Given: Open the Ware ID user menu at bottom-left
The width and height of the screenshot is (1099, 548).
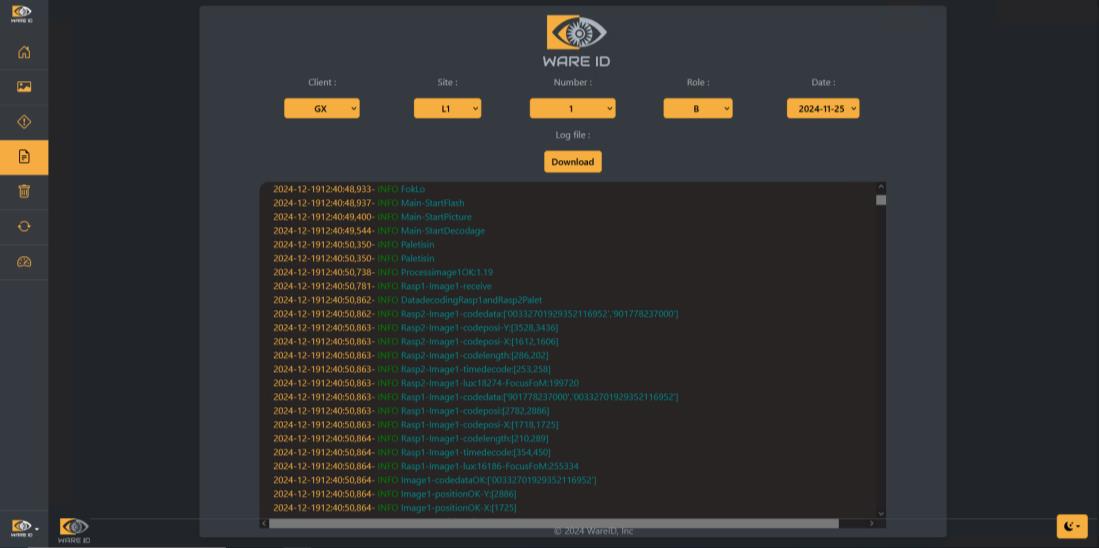Looking at the screenshot, I should coord(24,527).
